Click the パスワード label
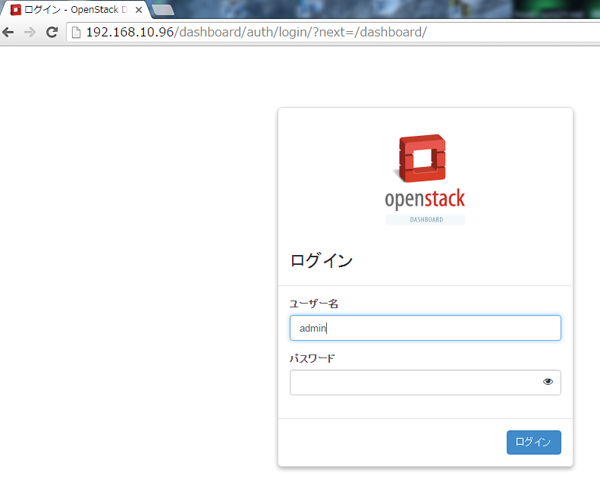This screenshot has height=488, width=600. [x=312, y=358]
